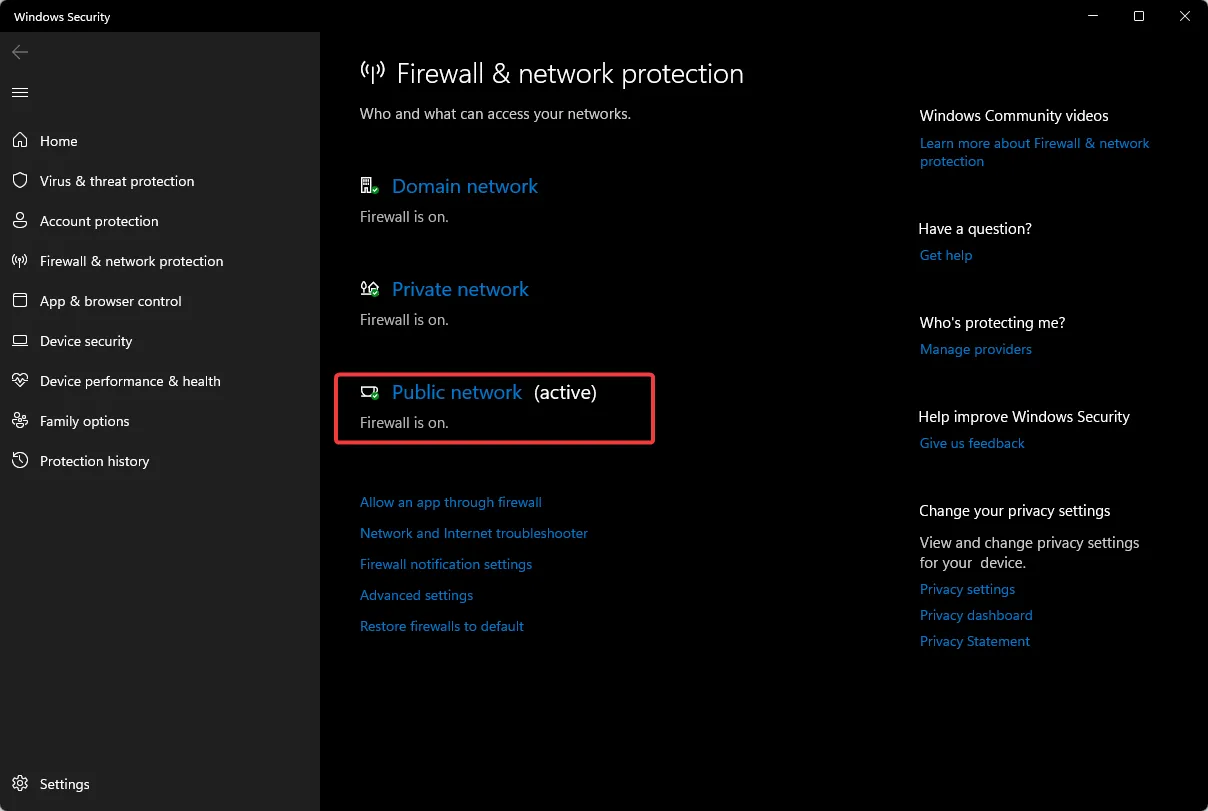Click Allow an app through firewall

pyautogui.click(x=451, y=502)
